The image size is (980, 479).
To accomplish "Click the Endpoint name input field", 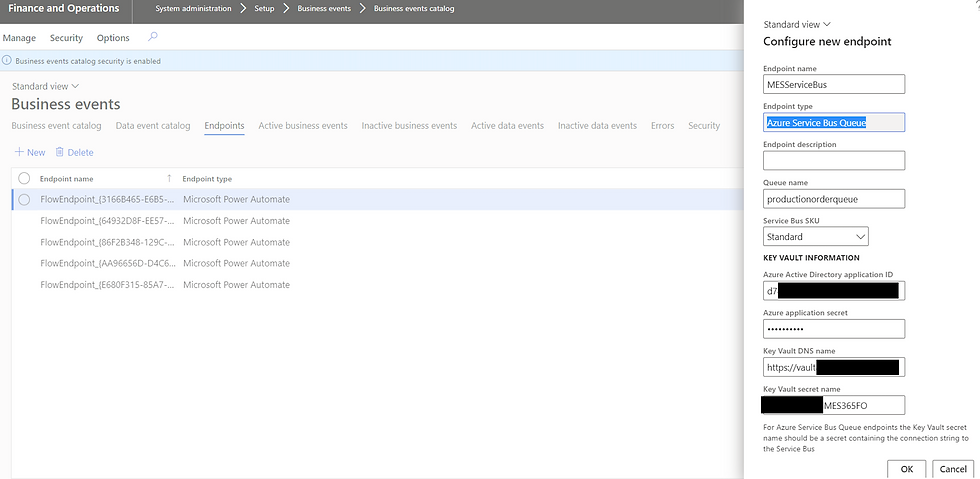I will click(x=834, y=84).
